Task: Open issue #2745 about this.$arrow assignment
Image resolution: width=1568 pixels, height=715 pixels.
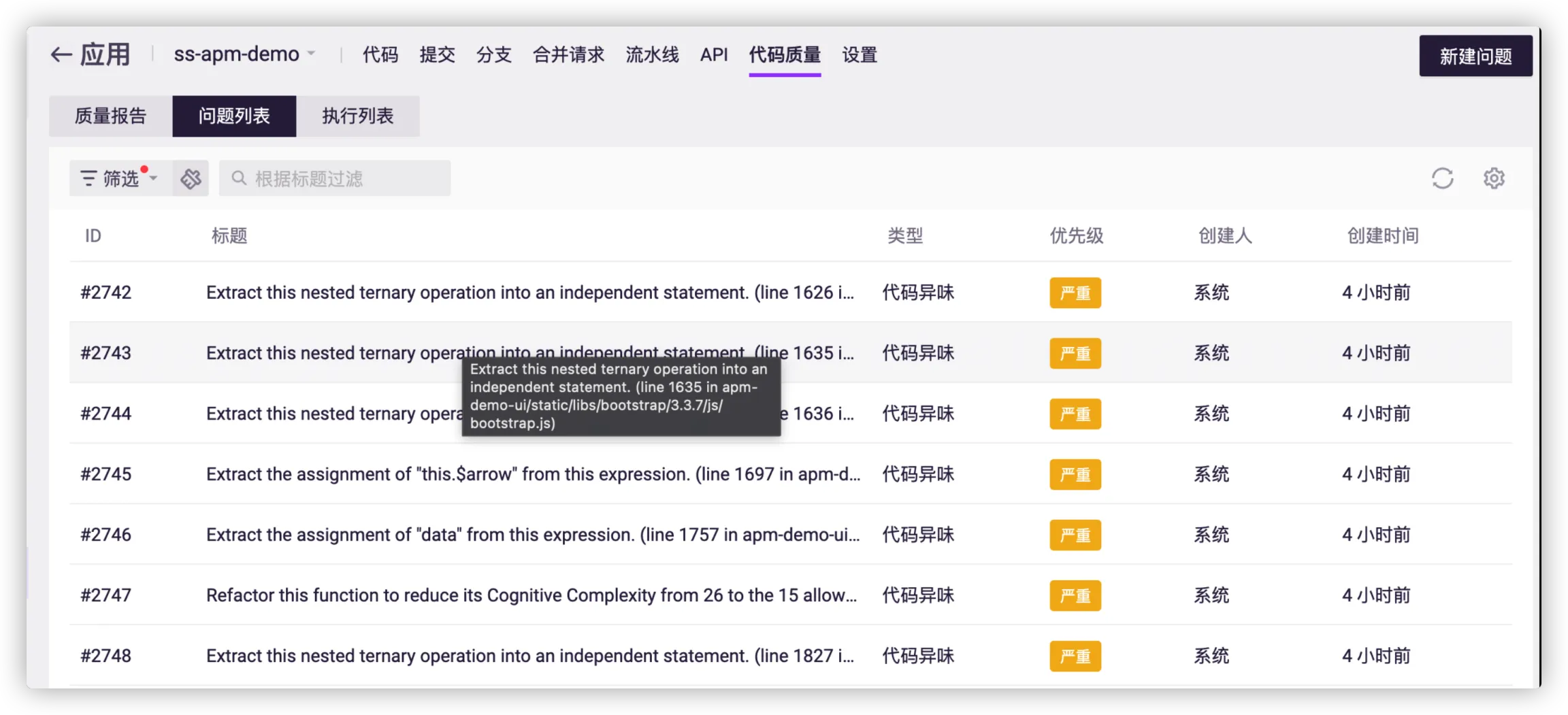Action: (532, 474)
